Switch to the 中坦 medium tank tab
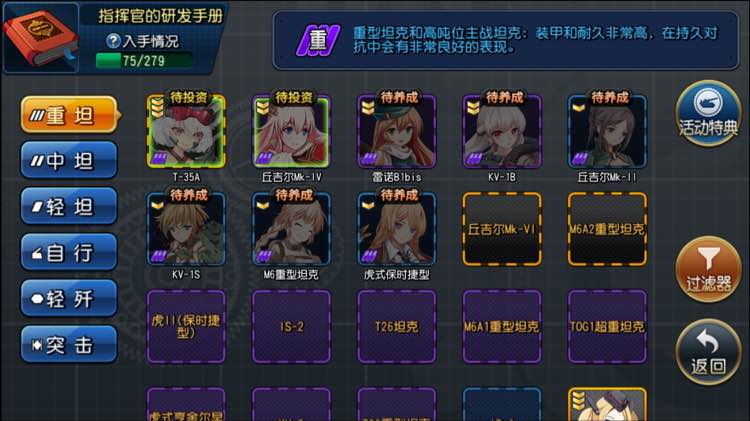The height and width of the screenshot is (421, 750). click(69, 160)
